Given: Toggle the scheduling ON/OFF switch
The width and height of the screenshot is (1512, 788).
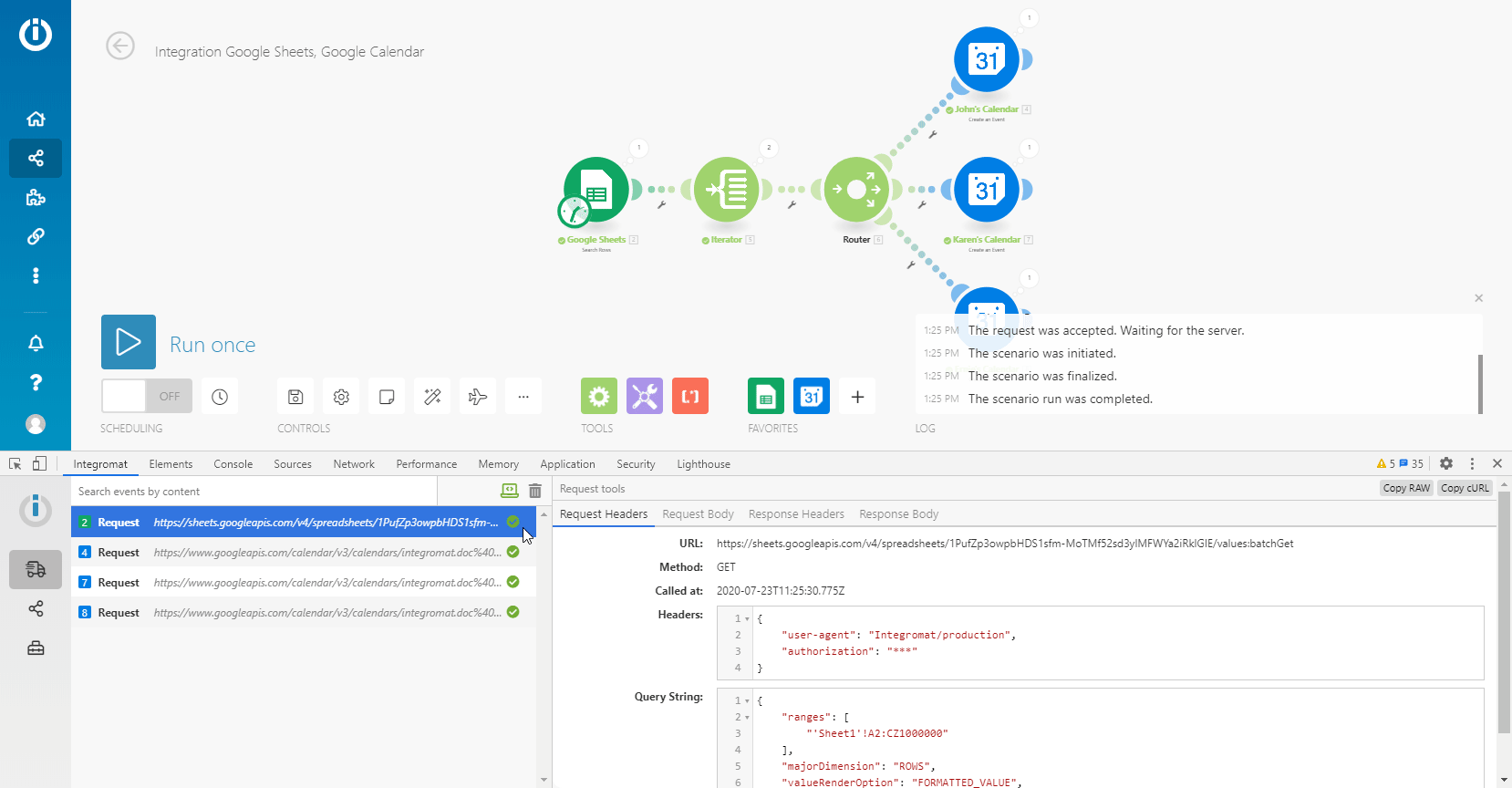Looking at the screenshot, I should click(x=146, y=396).
